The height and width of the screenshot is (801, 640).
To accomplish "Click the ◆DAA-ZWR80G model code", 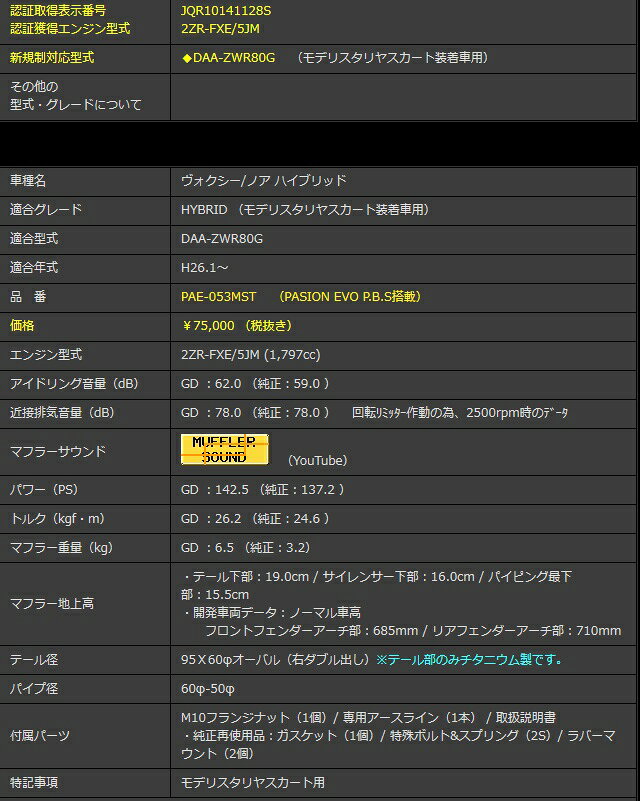I will coord(228,58).
